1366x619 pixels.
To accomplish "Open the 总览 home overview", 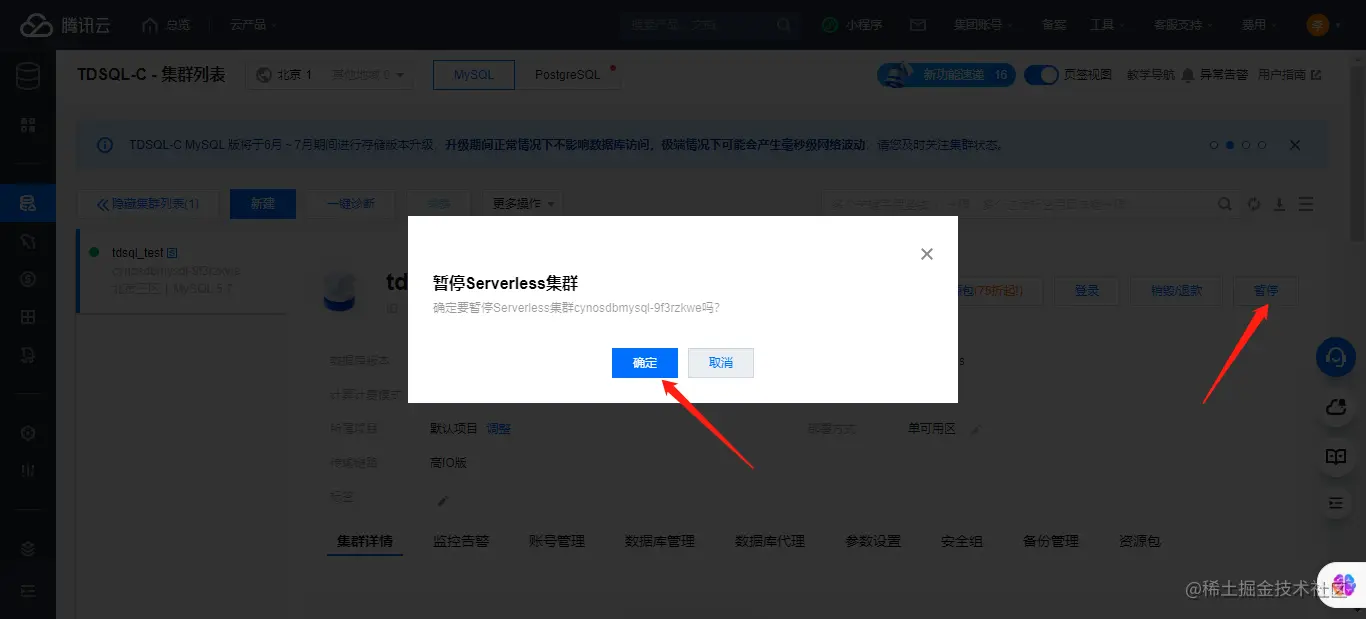I will (x=166, y=25).
